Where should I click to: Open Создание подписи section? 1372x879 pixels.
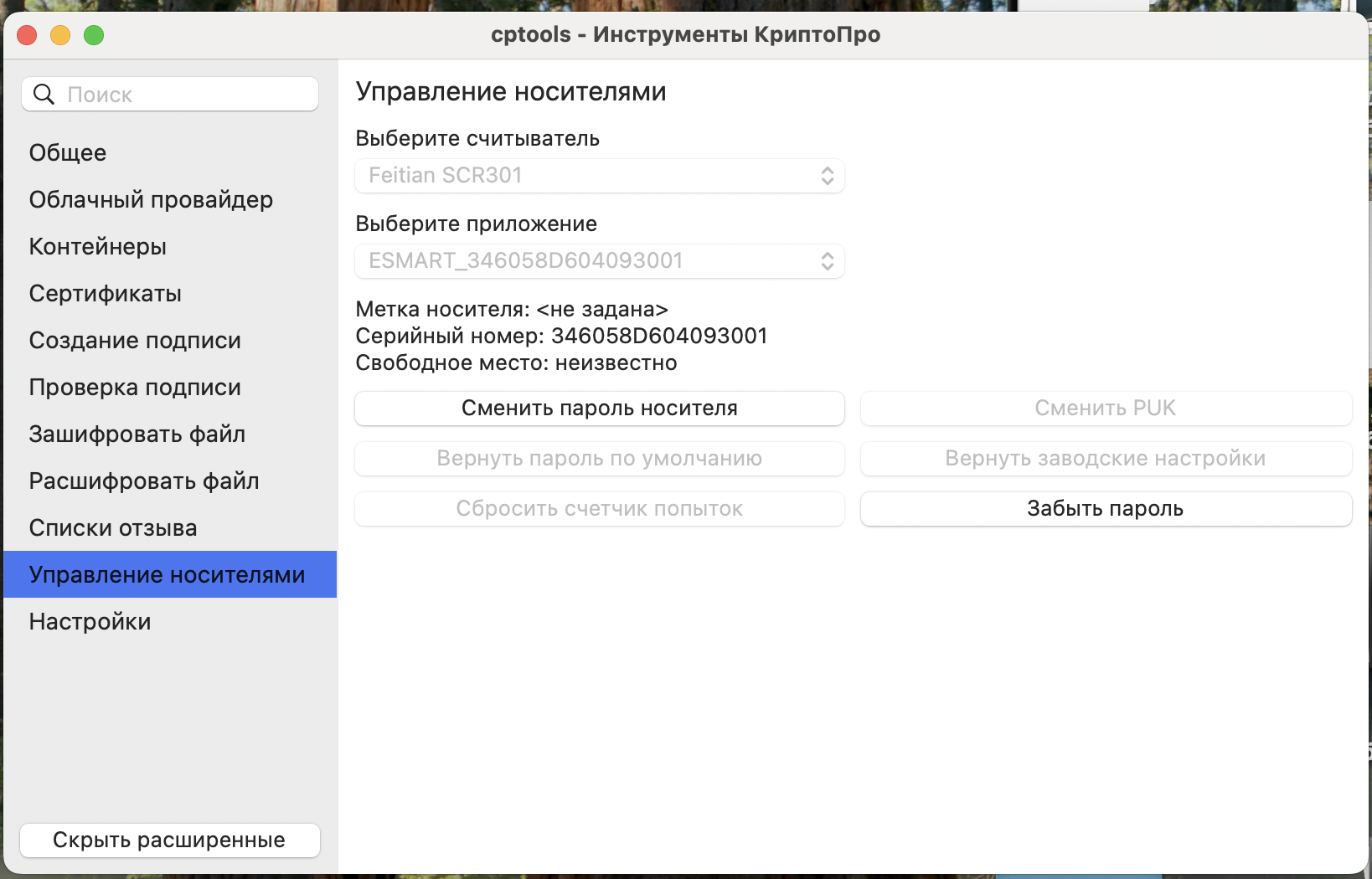coord(170,340)
